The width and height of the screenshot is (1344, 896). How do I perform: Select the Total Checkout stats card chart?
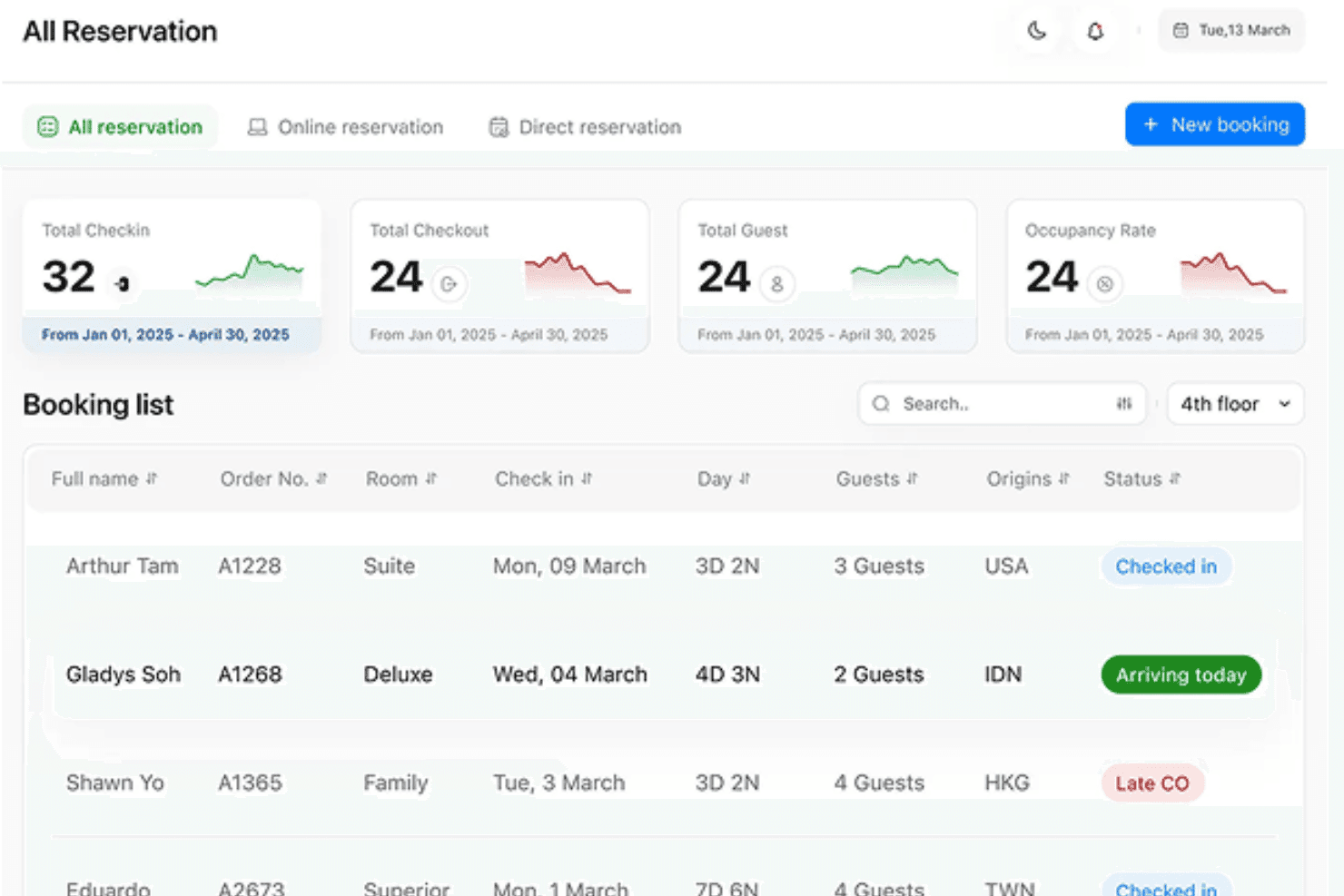[x=578, y=273]
